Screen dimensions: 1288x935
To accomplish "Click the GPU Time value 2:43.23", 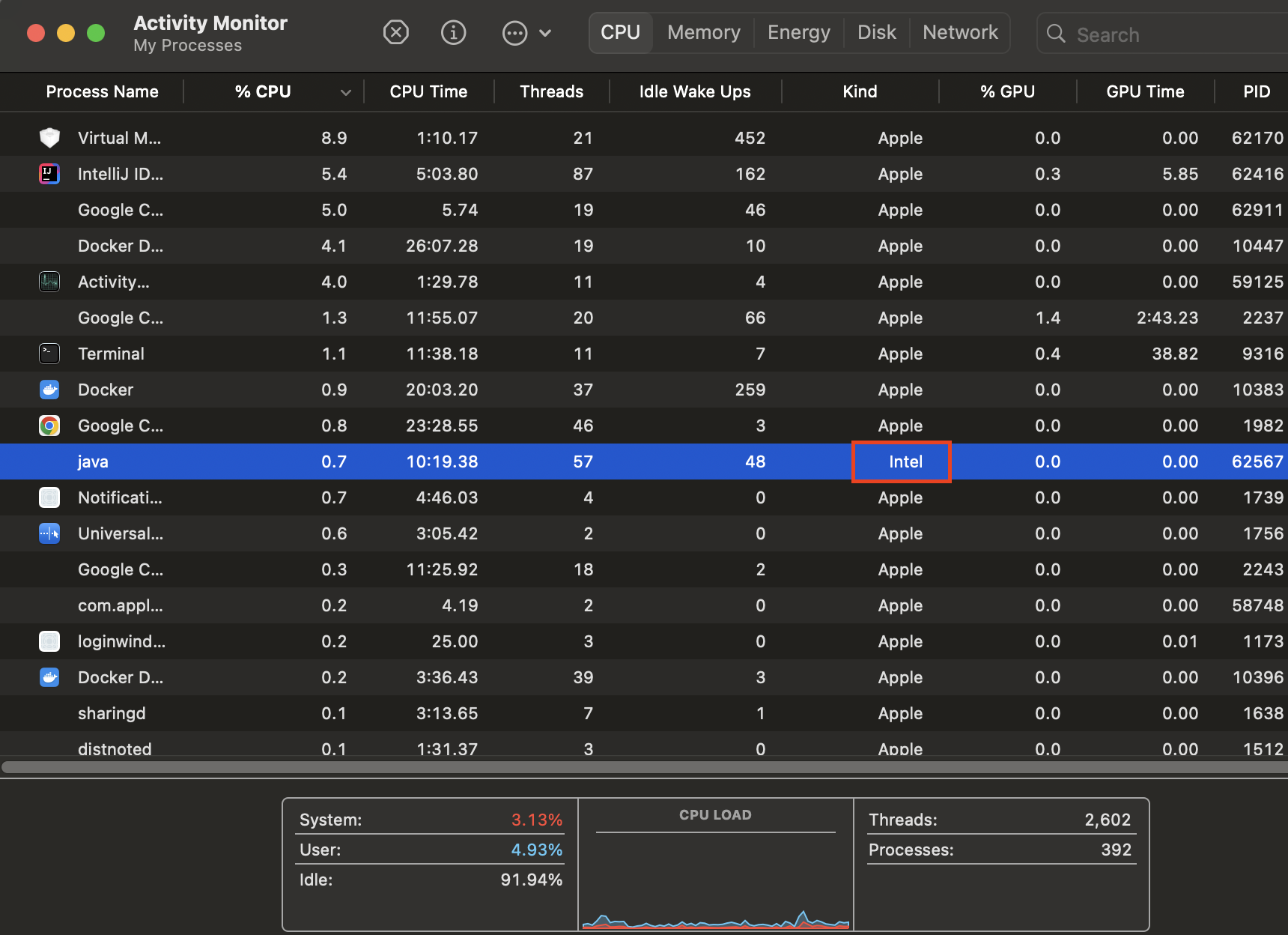I will click(1167, 318).
